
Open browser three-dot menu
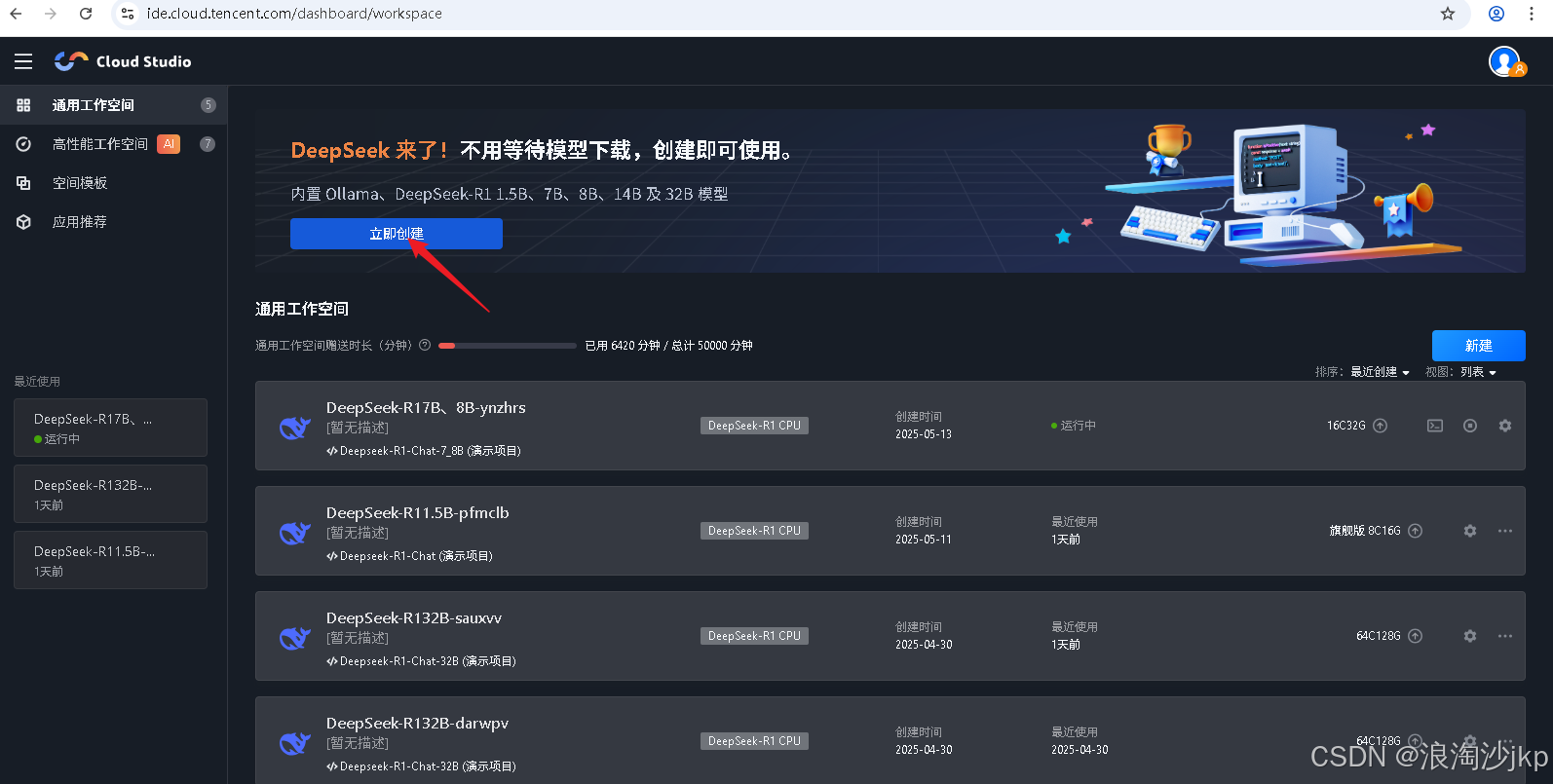click(x=1532, y=14)
